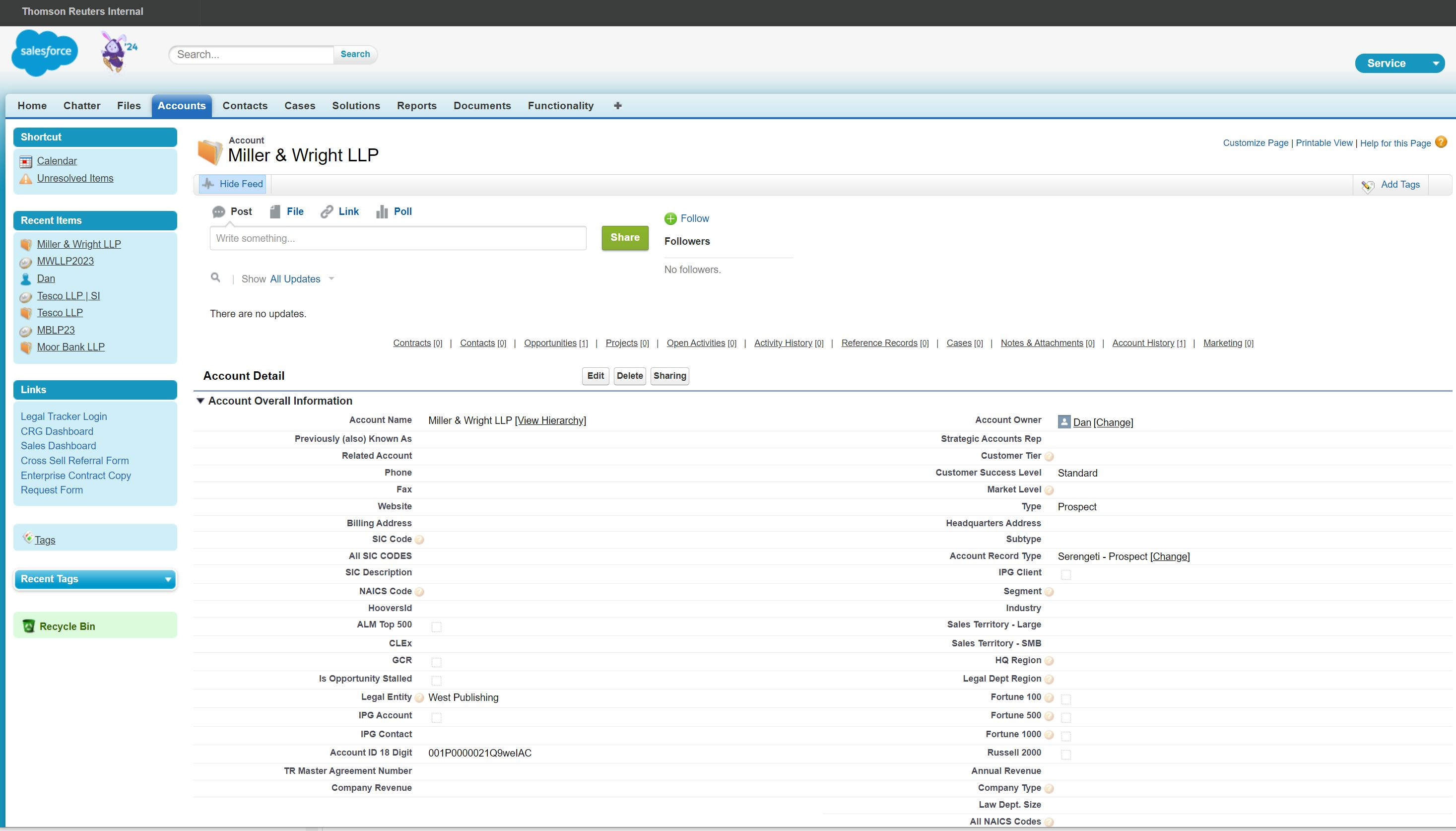The height and width of the screenshot is (831, 1456).
Task: Click Change next to Serengeti - Prospect
Action: click(x=1170, y=556)
